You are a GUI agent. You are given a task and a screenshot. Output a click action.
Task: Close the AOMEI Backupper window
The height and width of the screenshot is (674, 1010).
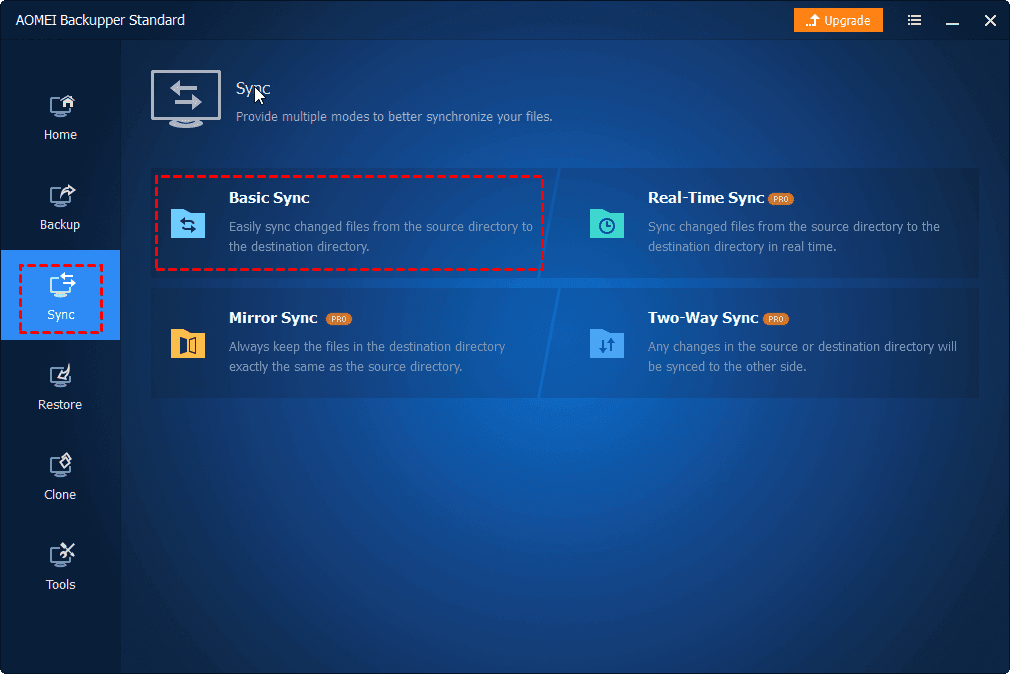[x=991, y=21]
